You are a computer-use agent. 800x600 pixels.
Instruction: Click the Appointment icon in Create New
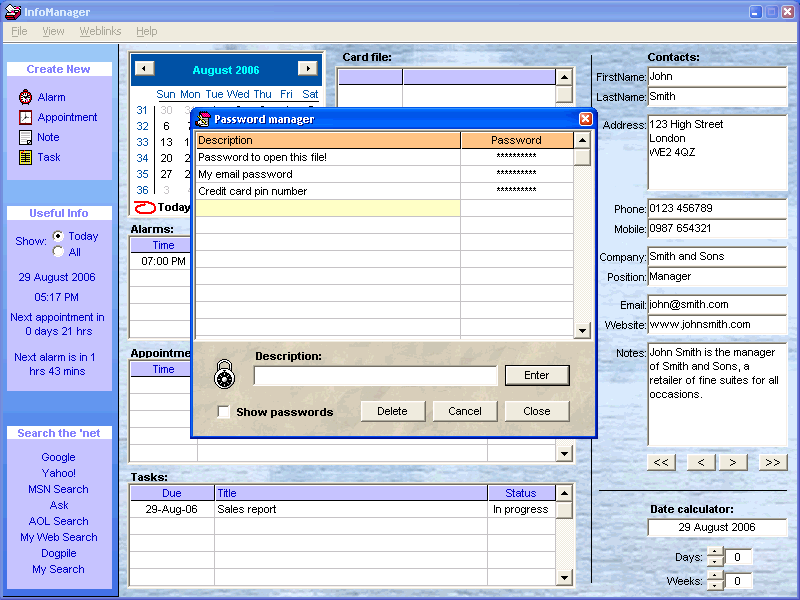click(x=25, y=117)
